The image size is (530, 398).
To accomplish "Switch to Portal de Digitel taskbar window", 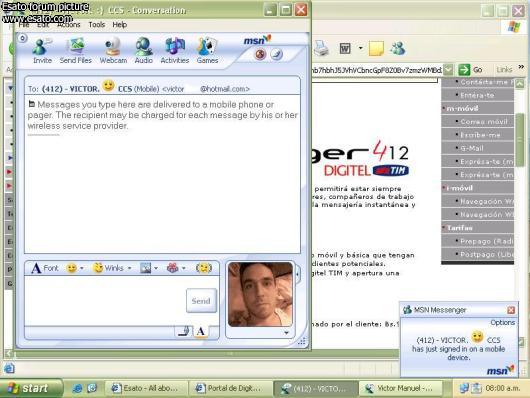I will point(230,388).
